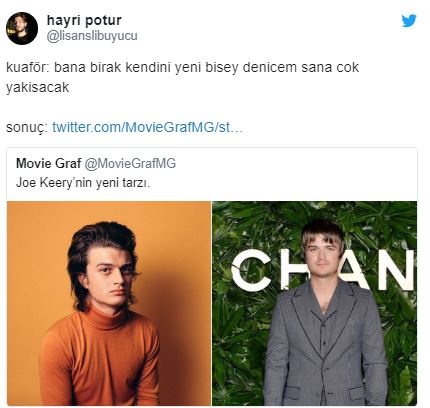Click the word "yakisacak" in the tweet
Screen dimensions: 430x408
pos(37,87)
